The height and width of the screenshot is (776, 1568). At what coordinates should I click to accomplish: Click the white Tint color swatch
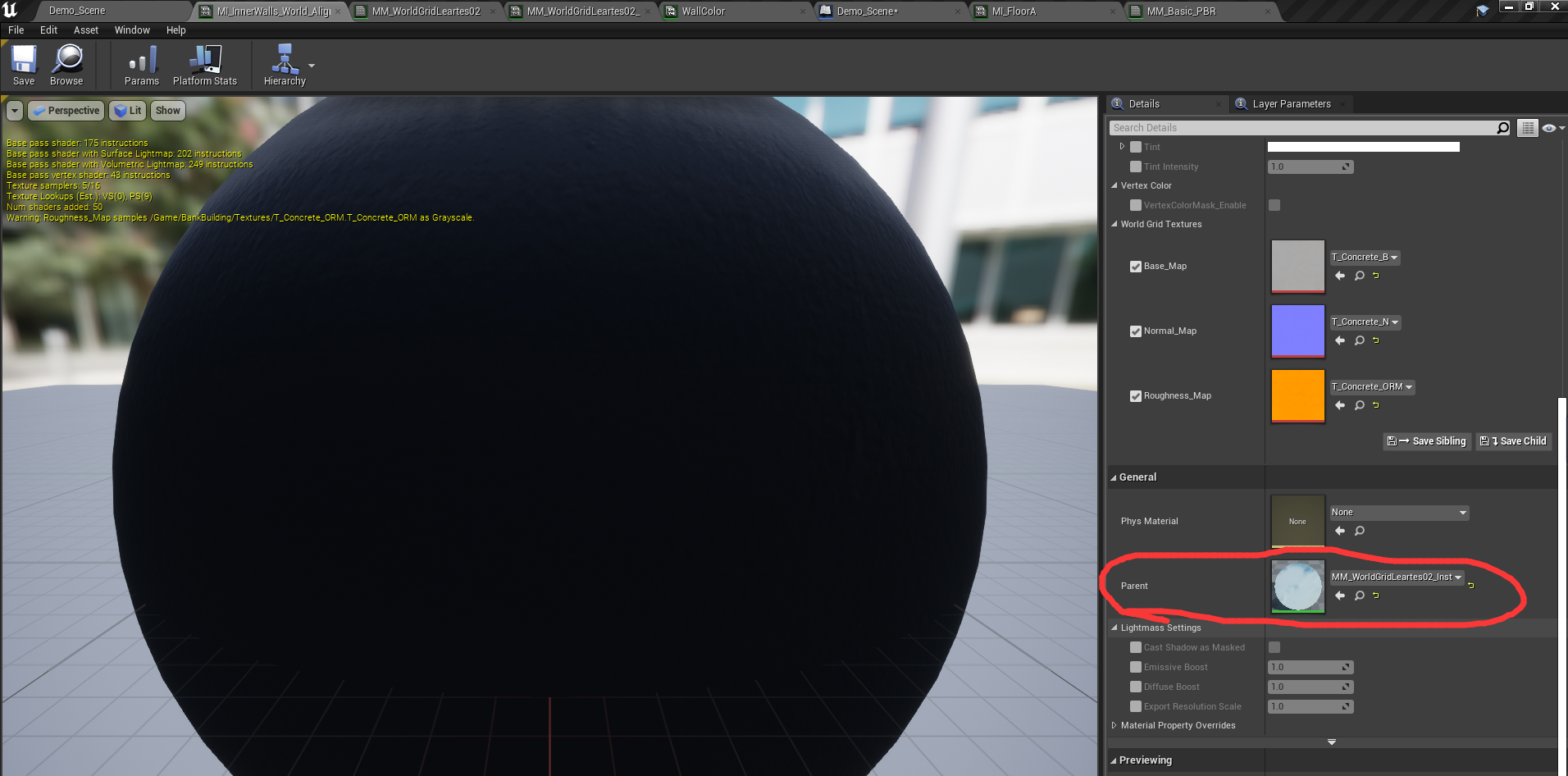(x=1363, y=147)
